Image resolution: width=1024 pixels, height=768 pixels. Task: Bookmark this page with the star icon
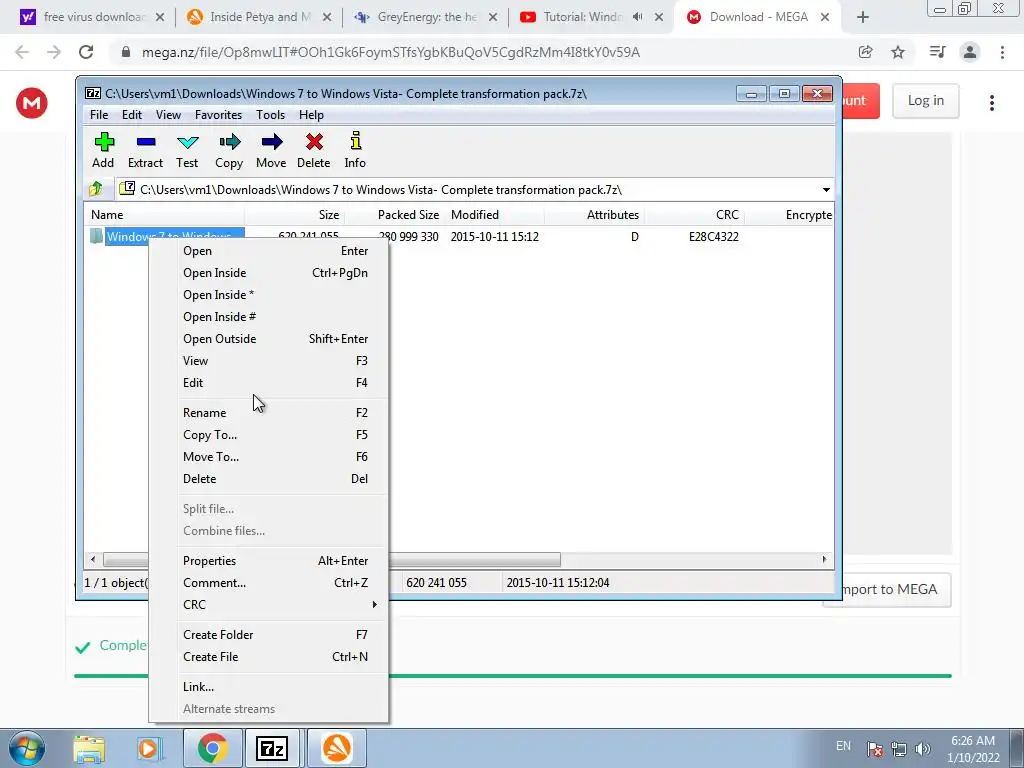(898, 52)
